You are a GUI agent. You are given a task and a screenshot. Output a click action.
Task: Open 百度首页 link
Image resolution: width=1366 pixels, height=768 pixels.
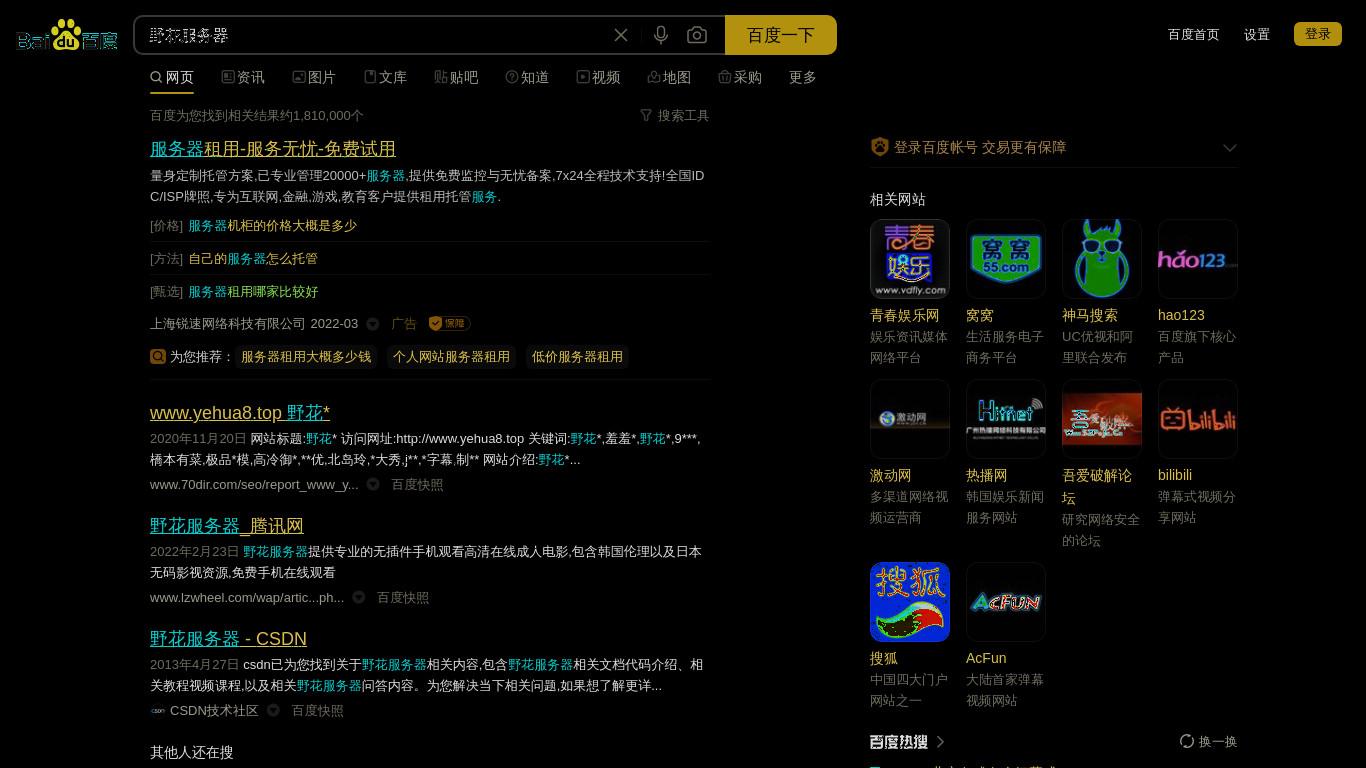(x=1193, y=34)
